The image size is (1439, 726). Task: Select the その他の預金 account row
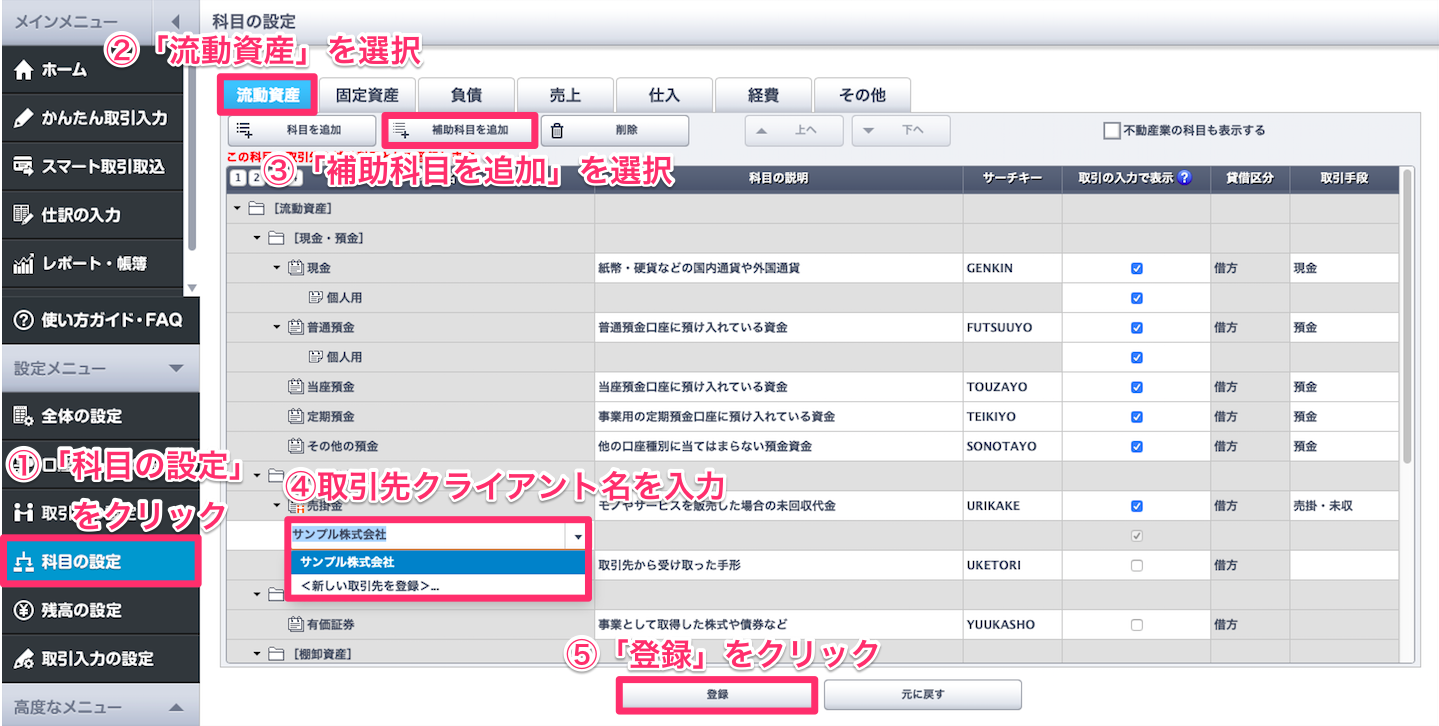pyautogui.click(x=411, y=446)
